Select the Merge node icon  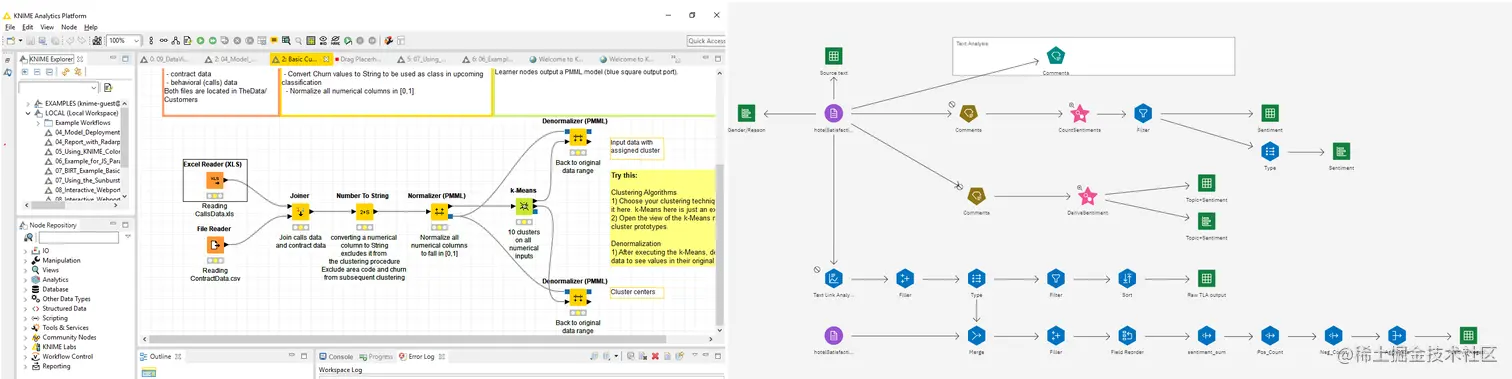(x=976, y=335)
